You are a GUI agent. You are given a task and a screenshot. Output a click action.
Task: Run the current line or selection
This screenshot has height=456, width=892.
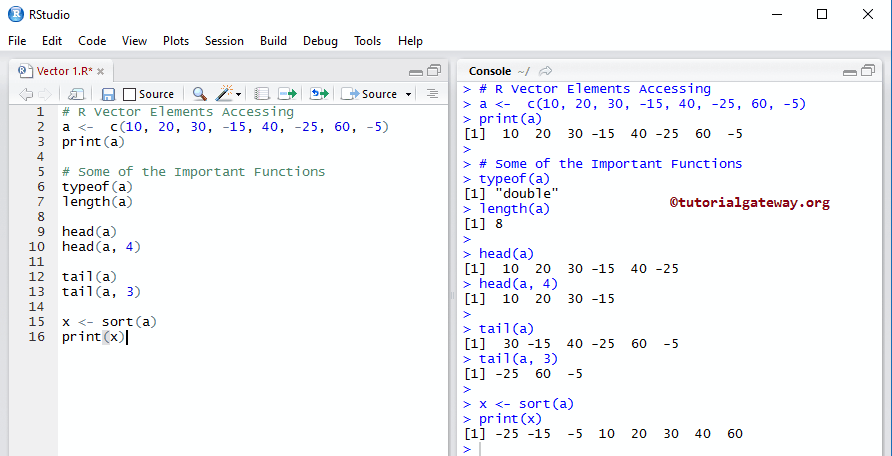coord(288,94)
